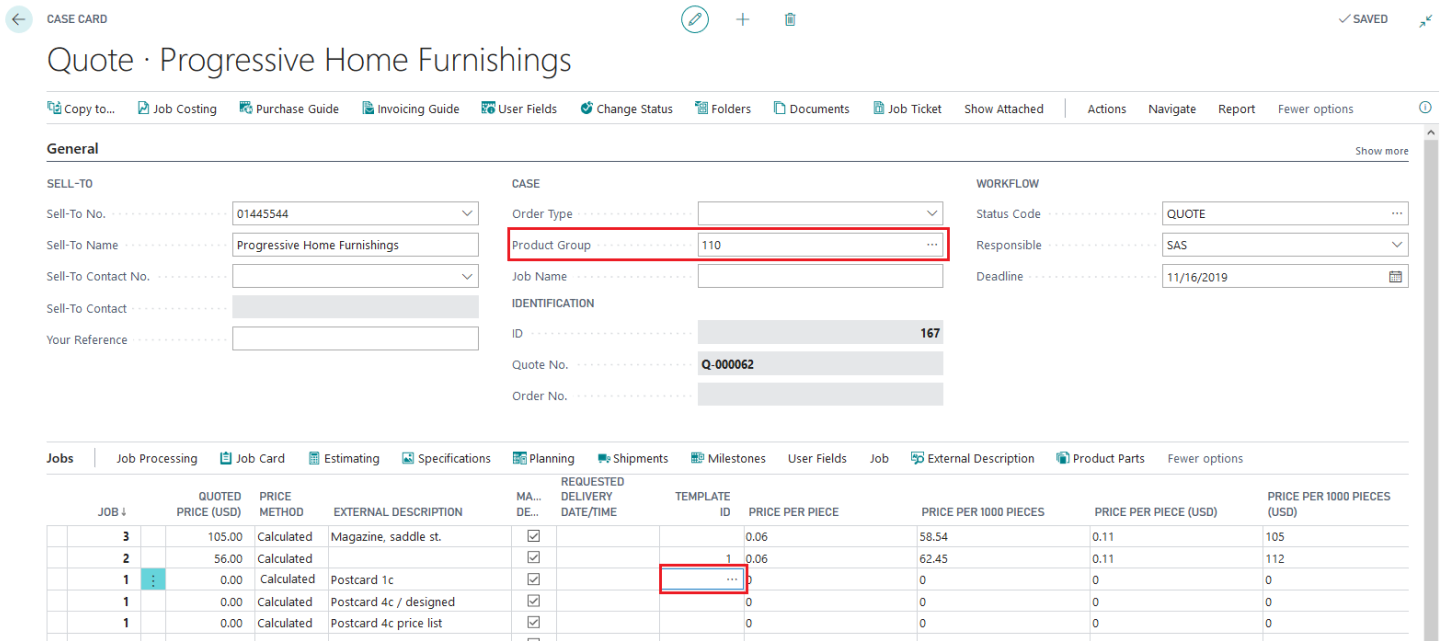Click the Quote No. Q-000062 field

pos(820,364)
